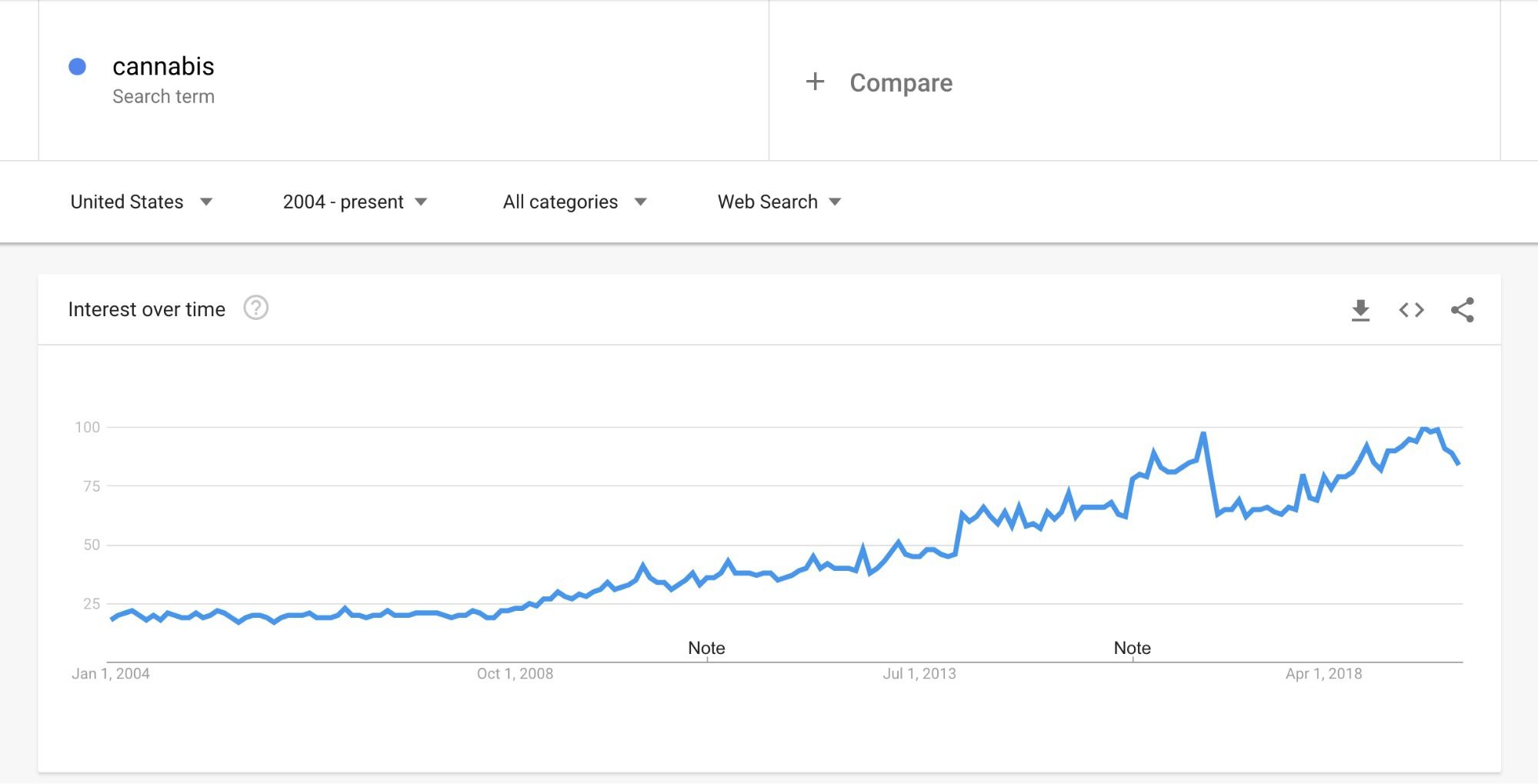
Task: Click the Search term subtitle under cannabis
Action: (x=163, y=97)
